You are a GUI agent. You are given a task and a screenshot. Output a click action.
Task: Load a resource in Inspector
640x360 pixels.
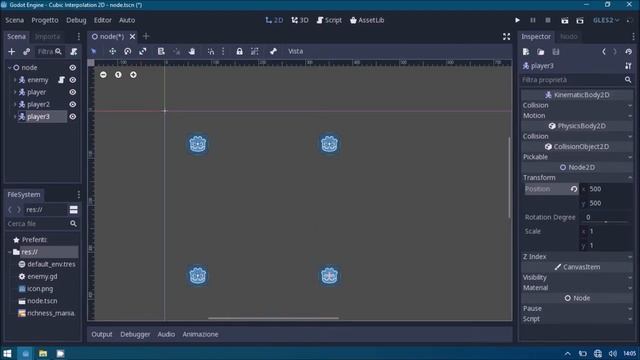point(541,52)
